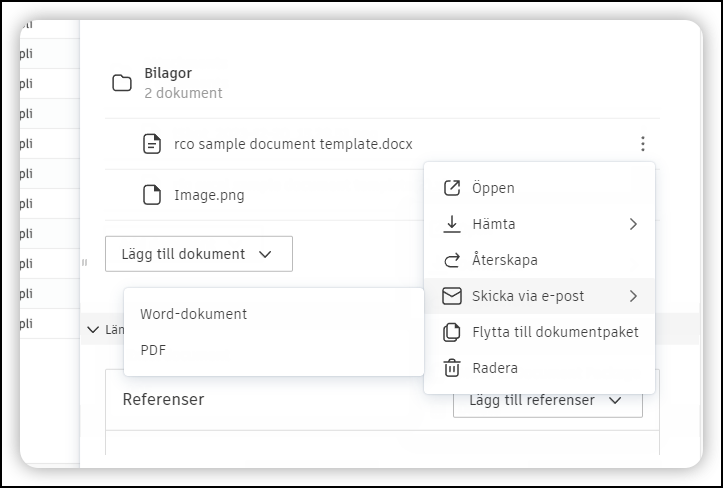Choose PDF from the dropdown list
This screenshot has height=488, width=723.
click(x=153, y=350)
